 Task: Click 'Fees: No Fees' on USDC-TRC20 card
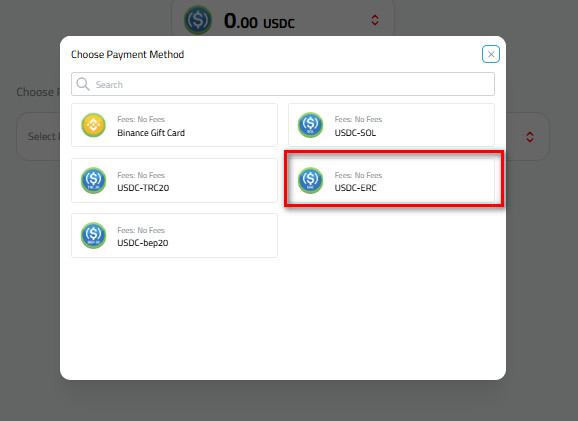(141, 175)
